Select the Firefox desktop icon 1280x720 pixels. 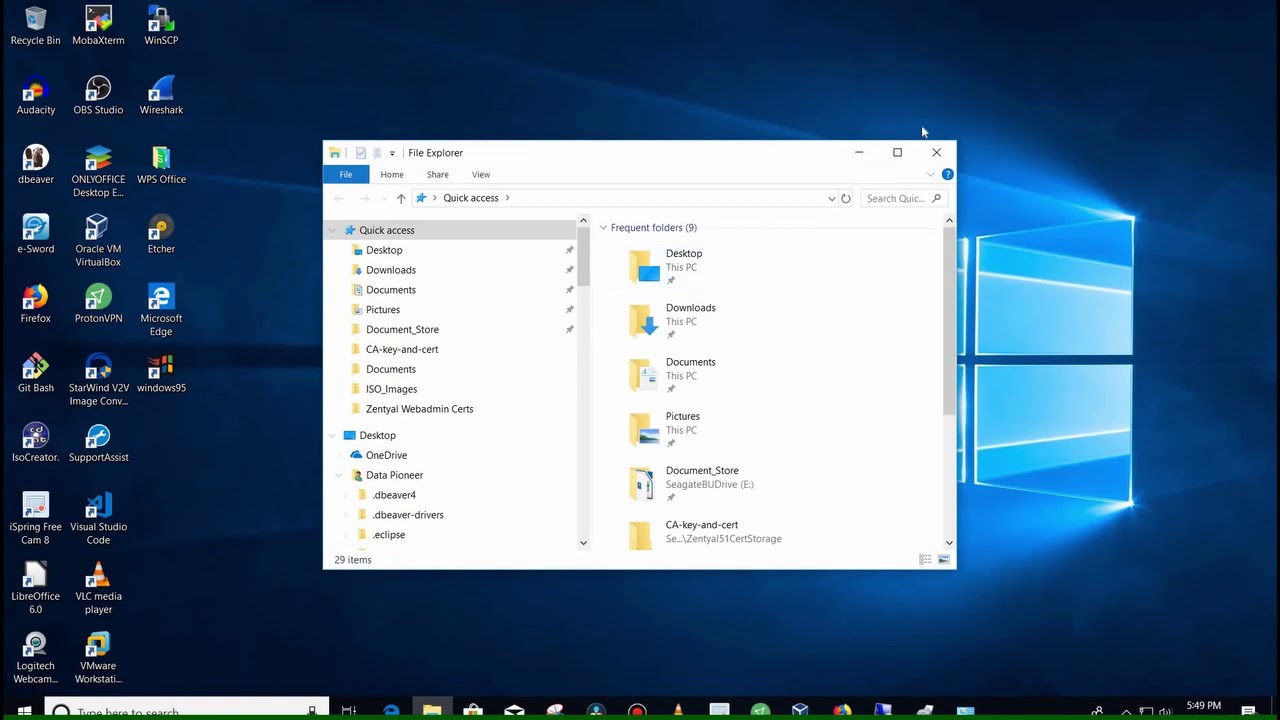[35, 304]
